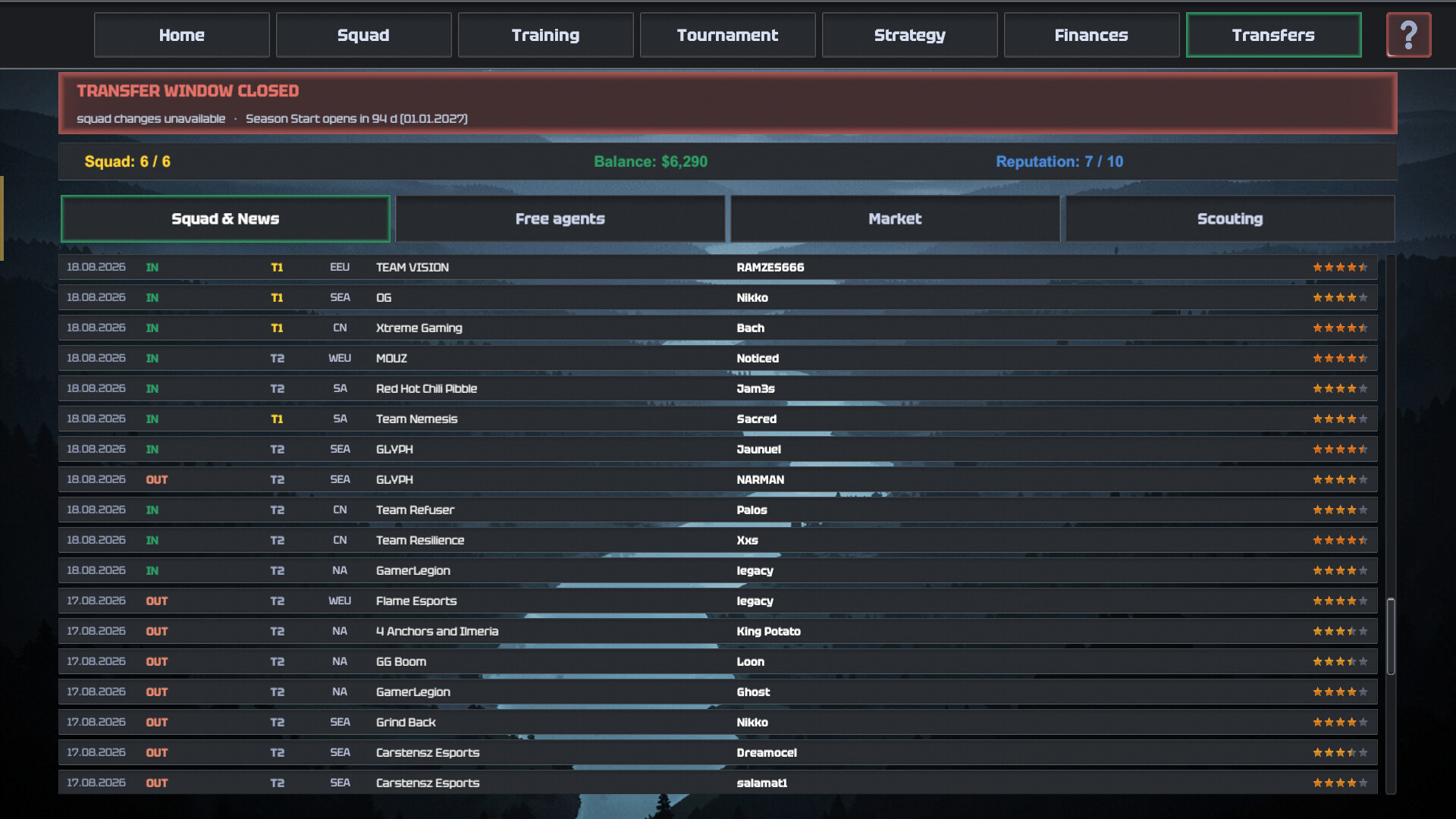Click star rating on Jaunuel row

tap(1340, 449)
